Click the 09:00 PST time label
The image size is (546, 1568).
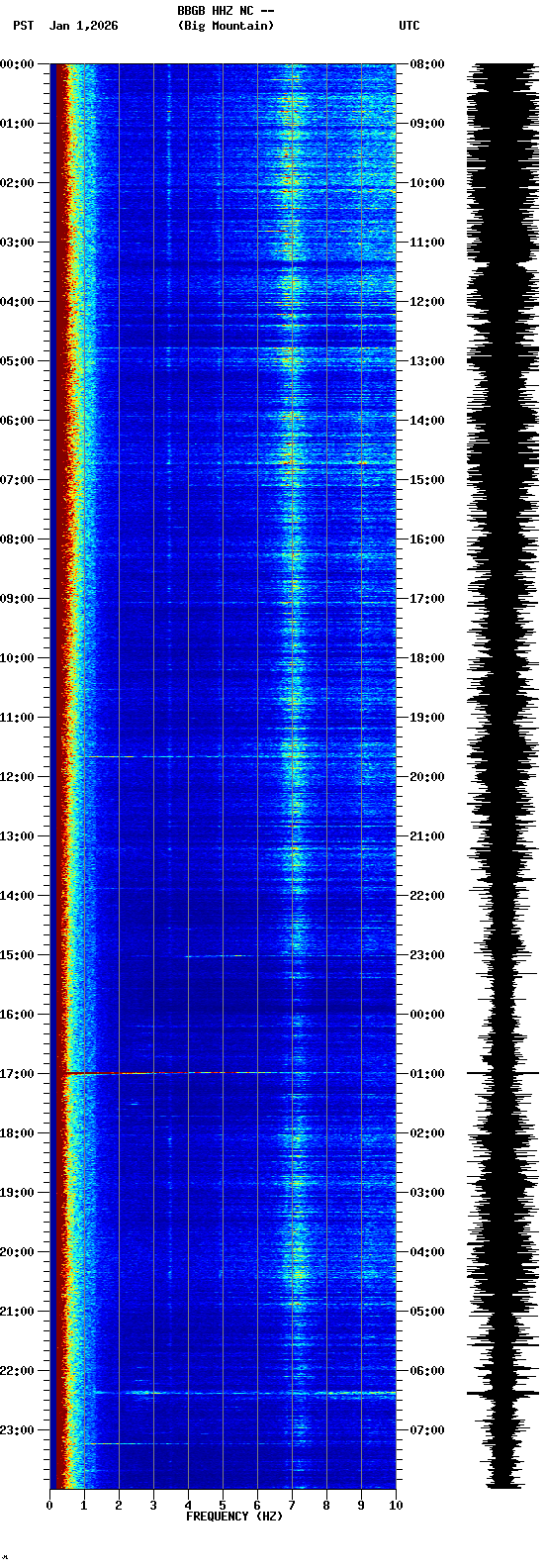(x=17, y=599)
